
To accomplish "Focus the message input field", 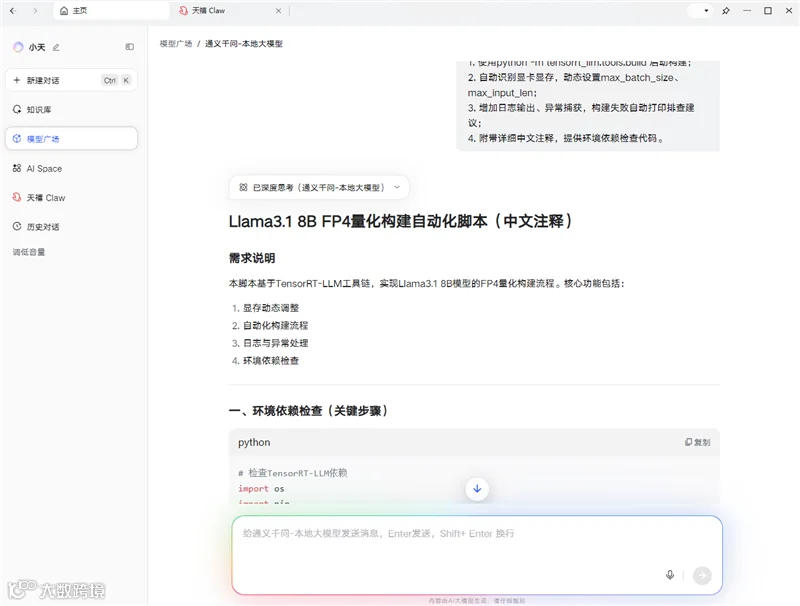I will tap(477, 555).
